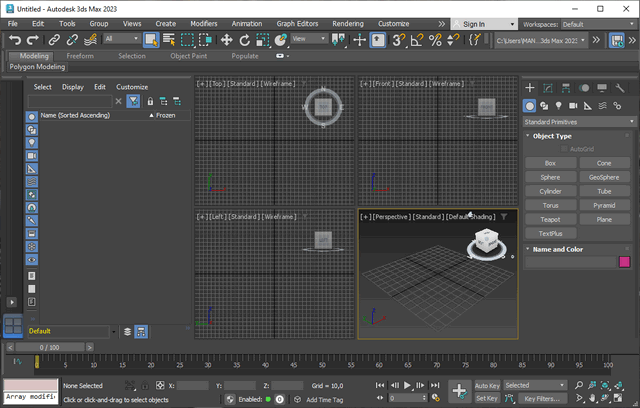Open the Modify panel tab icon
This screenshot has height=408, width=640.
coord(549,88)
